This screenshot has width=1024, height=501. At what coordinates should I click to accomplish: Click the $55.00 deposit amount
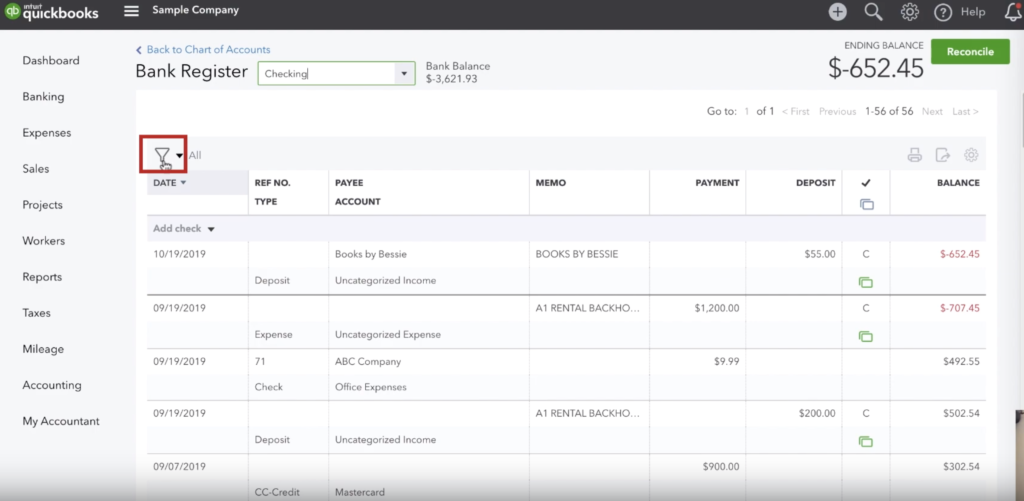tap(820, 254)
